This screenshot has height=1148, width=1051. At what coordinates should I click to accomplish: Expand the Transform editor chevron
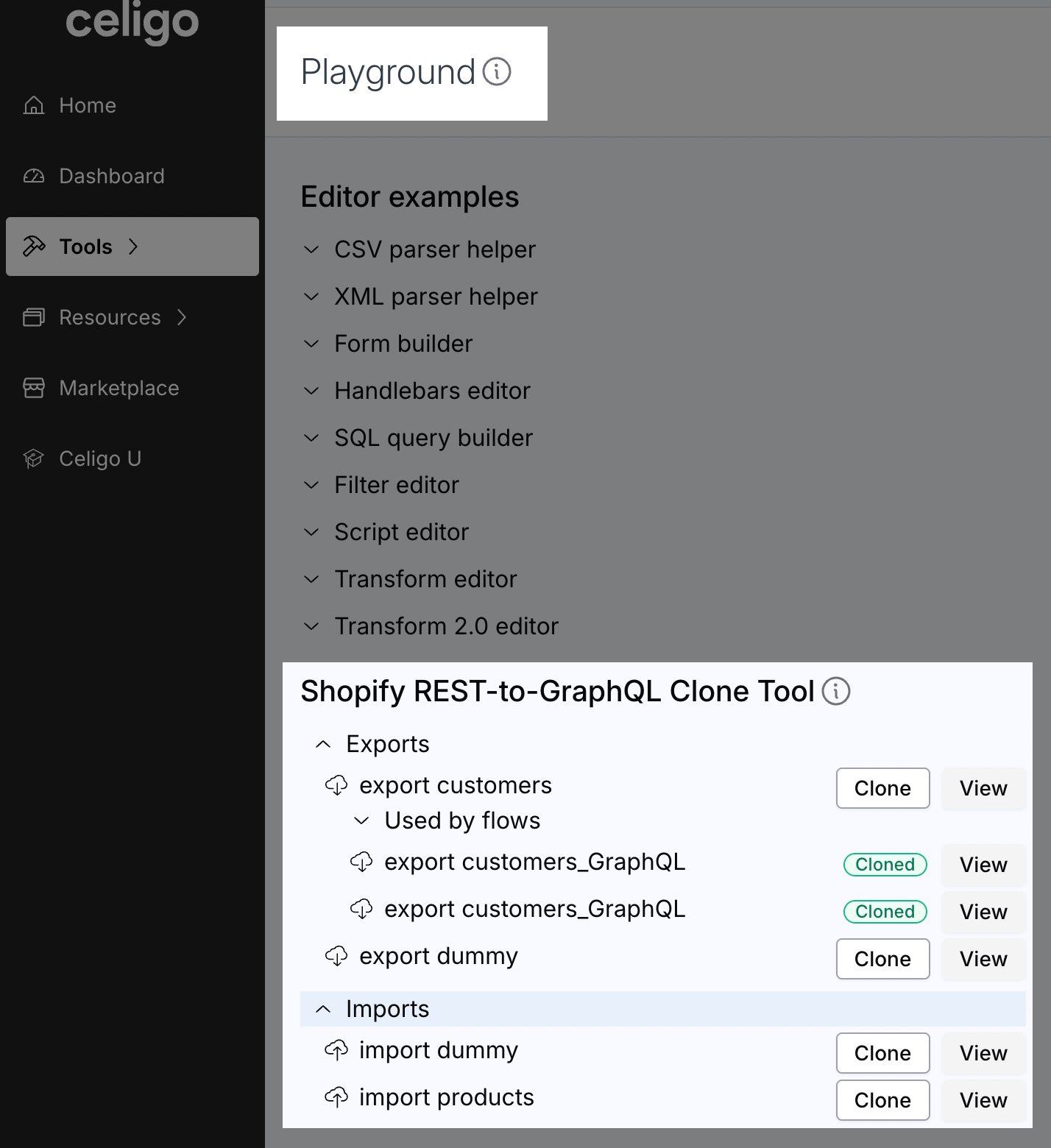(311, 579)
